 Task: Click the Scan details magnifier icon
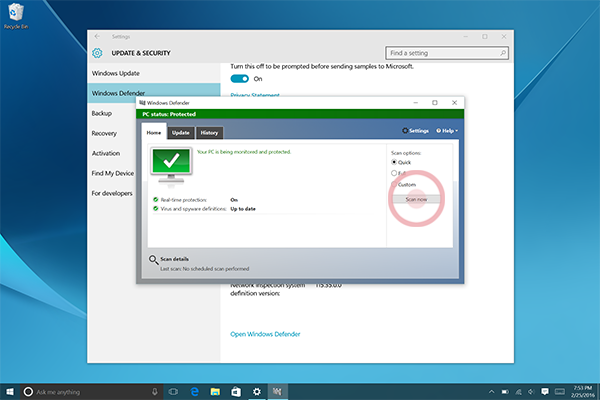click(x=153, y=260)
